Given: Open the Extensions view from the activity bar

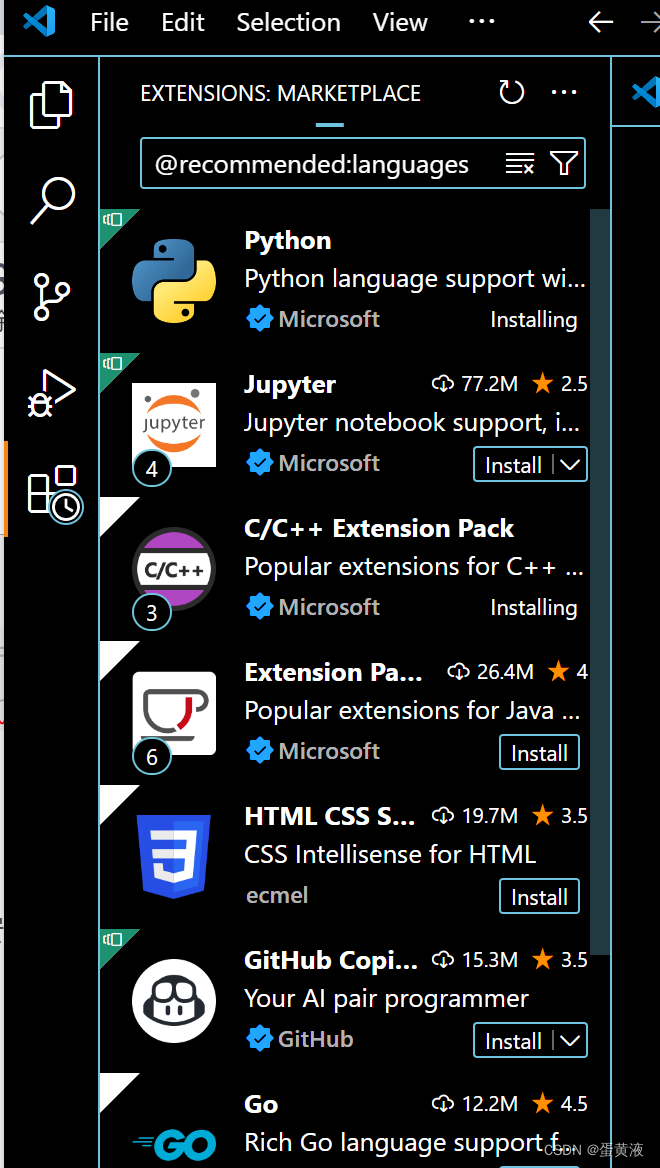Looking at the screenshot, I should point(50,490).
